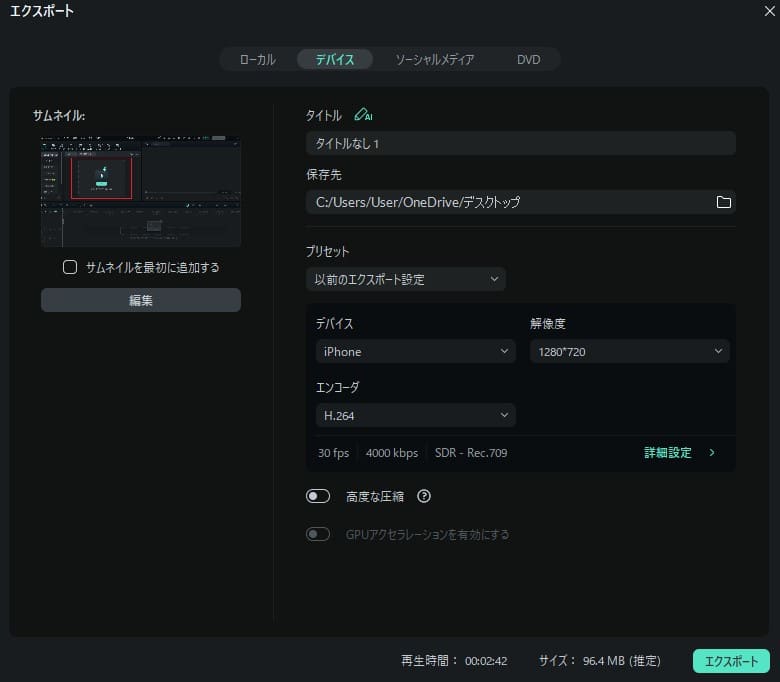This screenshot has height=682, width=780.
Task: Open the 詳細設定 link
Action: [x=668, y=453]
